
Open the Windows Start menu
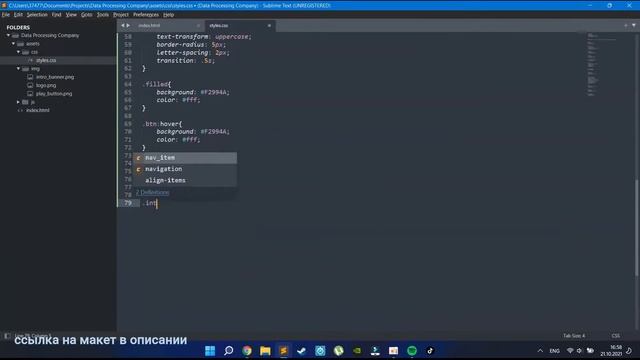click(210, 351)
